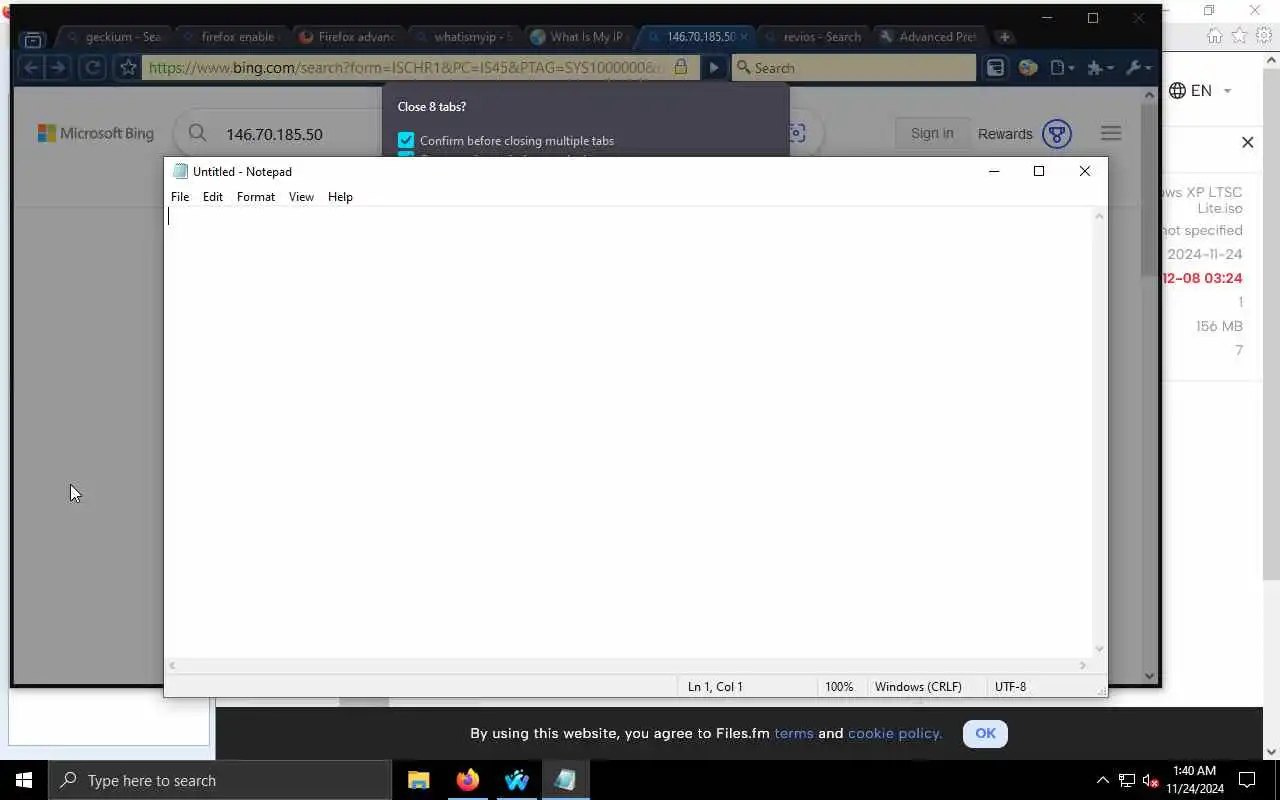Viewport: 1280px width, 800px height.
Task: Open File Explorer from the taskbar
Action: coord(418,780)
